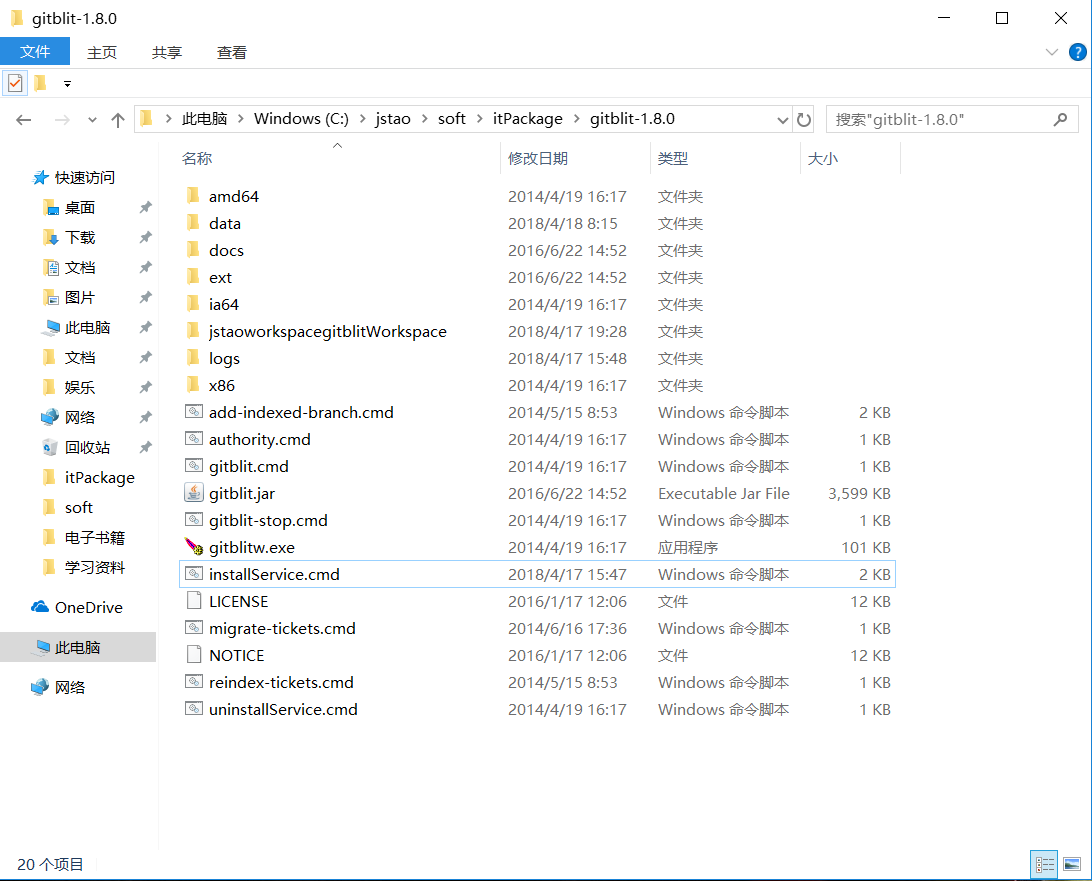1092x881 pixels.
Task: Toggle details list view in status bar
Action: [x=1044, y=864]
